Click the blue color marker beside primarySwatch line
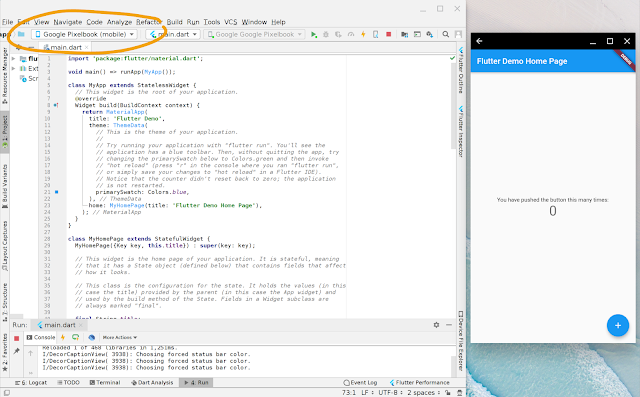640x397 pixels. (57, 192)
